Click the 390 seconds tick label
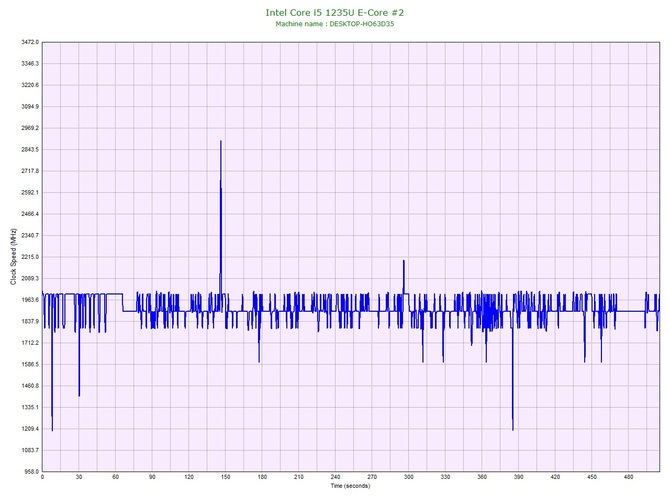 pos(519,477)
